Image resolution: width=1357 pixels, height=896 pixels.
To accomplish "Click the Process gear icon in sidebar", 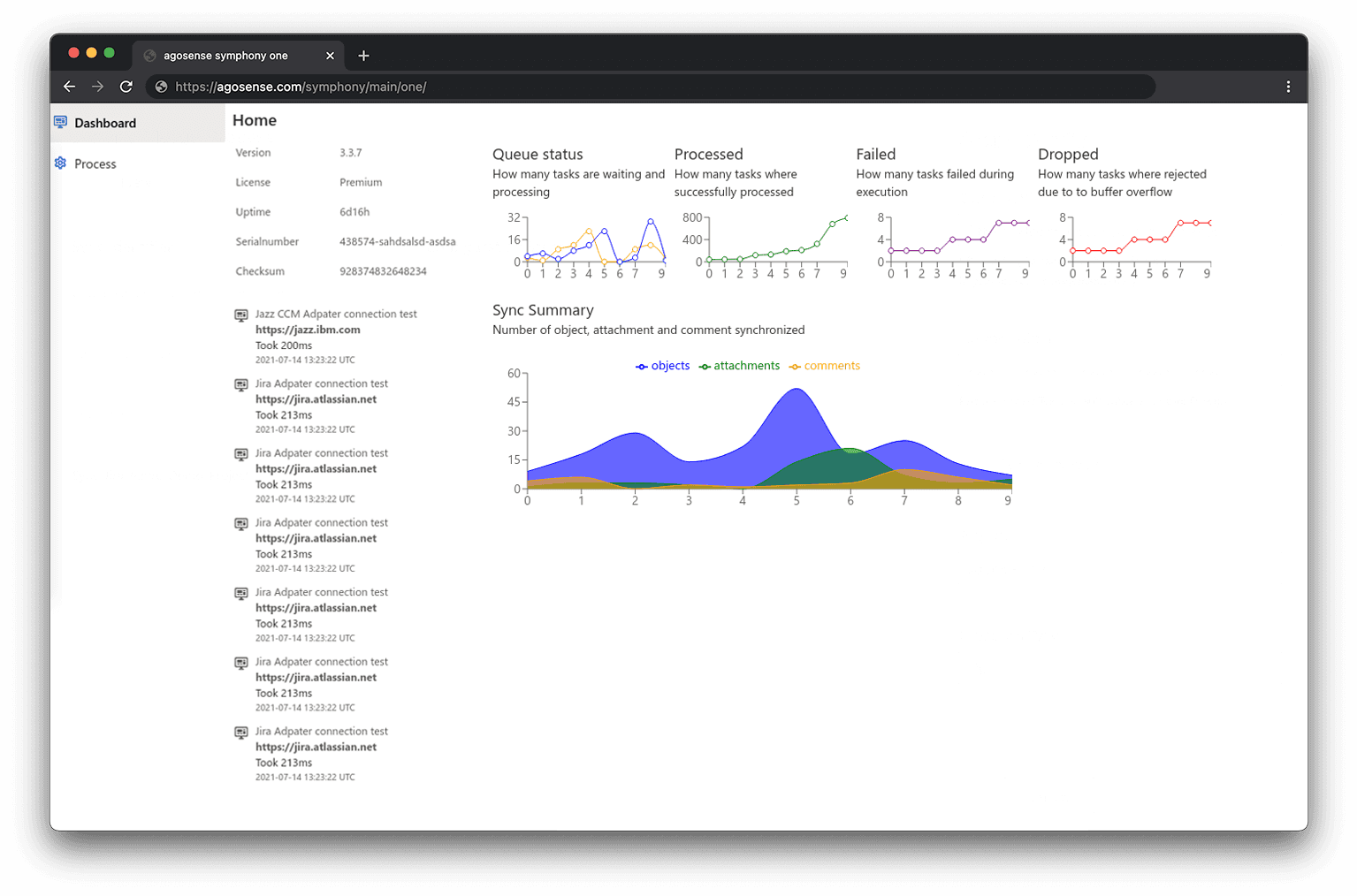I will tap(60, 163).
